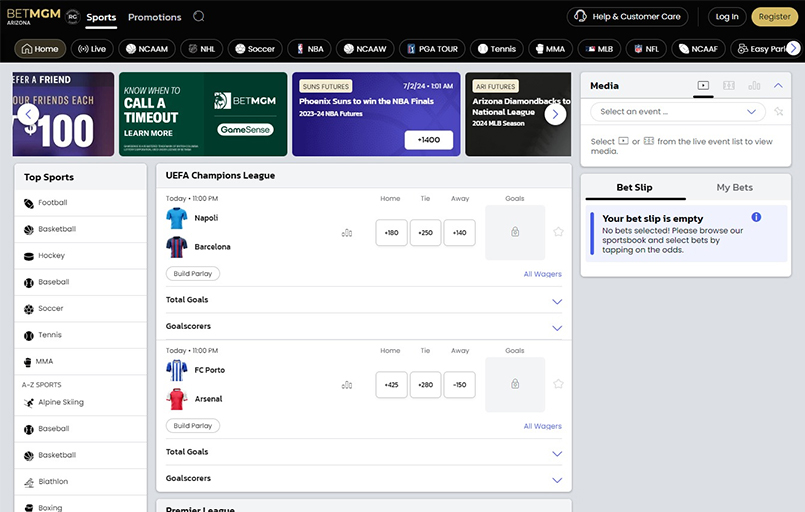Switch Media panel to statistics view

click(x=754, y=85)
